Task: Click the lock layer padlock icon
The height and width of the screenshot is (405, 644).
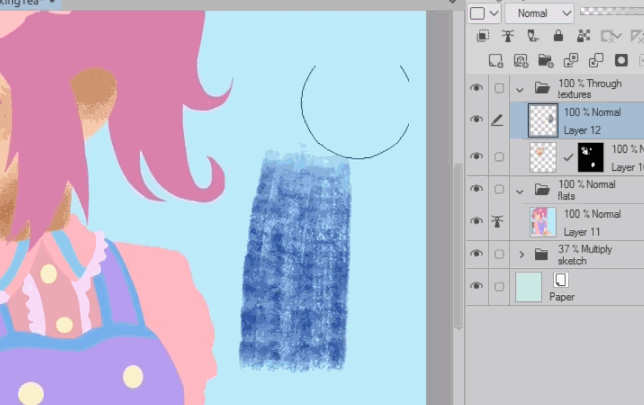Action: point(558,36)
